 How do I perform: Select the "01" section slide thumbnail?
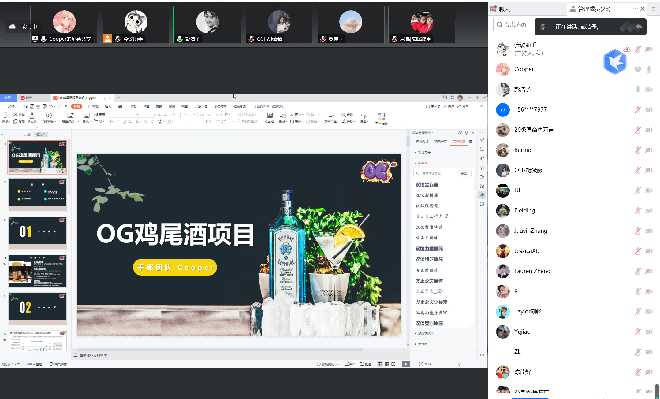tap(37, 232)
